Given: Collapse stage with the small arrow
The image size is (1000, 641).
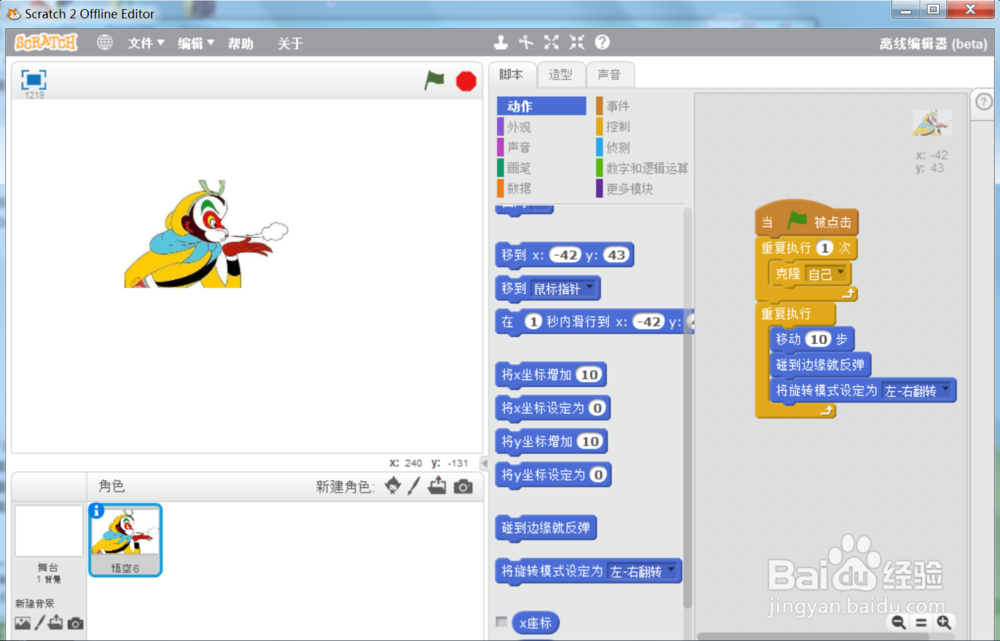Looking at the screenshot, I should click(485, 464).
